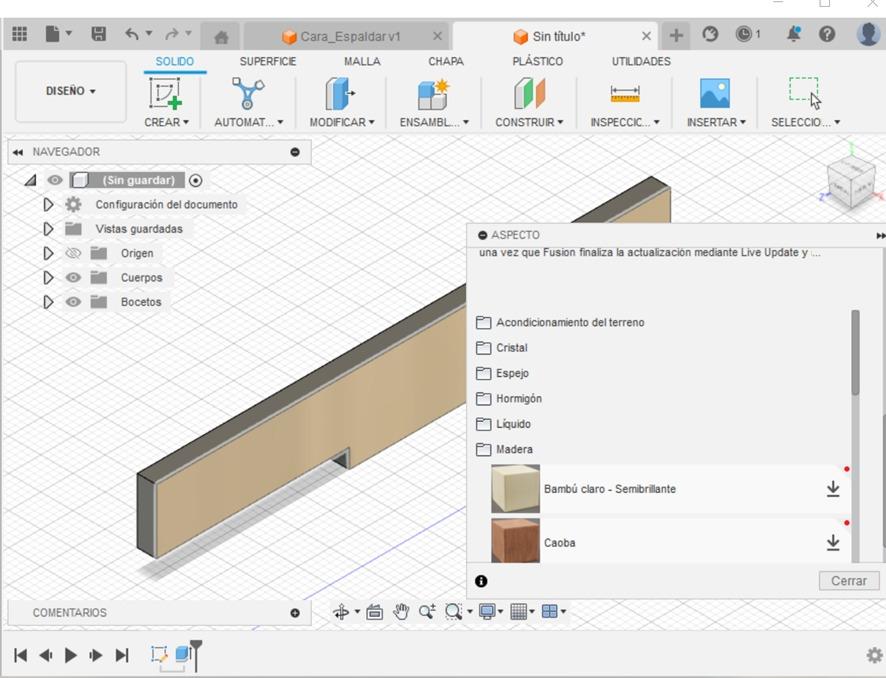Screen dimensions: 886x678
Task: Click the New Component assemble icon
Action: point(433,94)
